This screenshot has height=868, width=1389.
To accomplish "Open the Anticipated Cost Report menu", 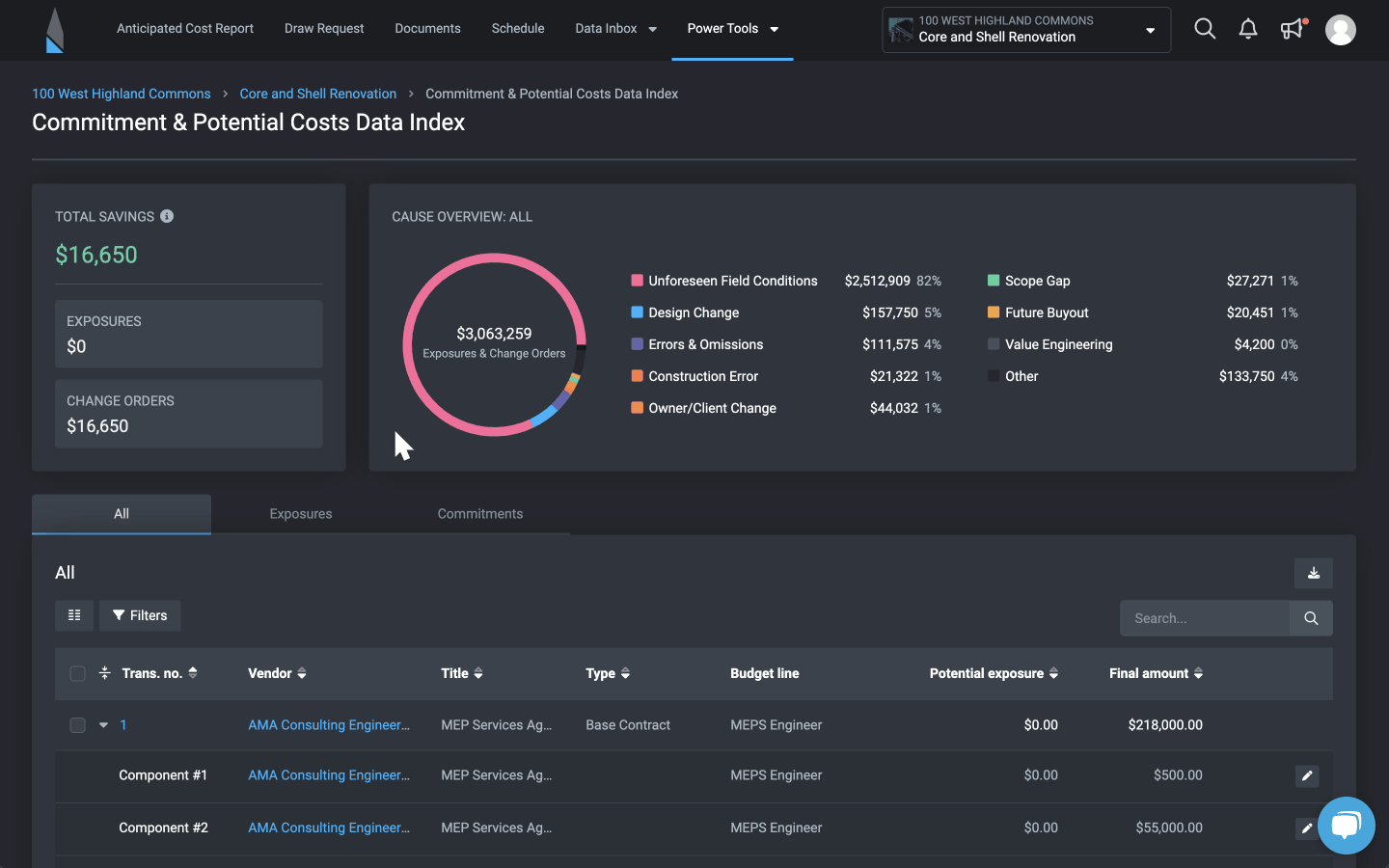I will click(185, 29).
